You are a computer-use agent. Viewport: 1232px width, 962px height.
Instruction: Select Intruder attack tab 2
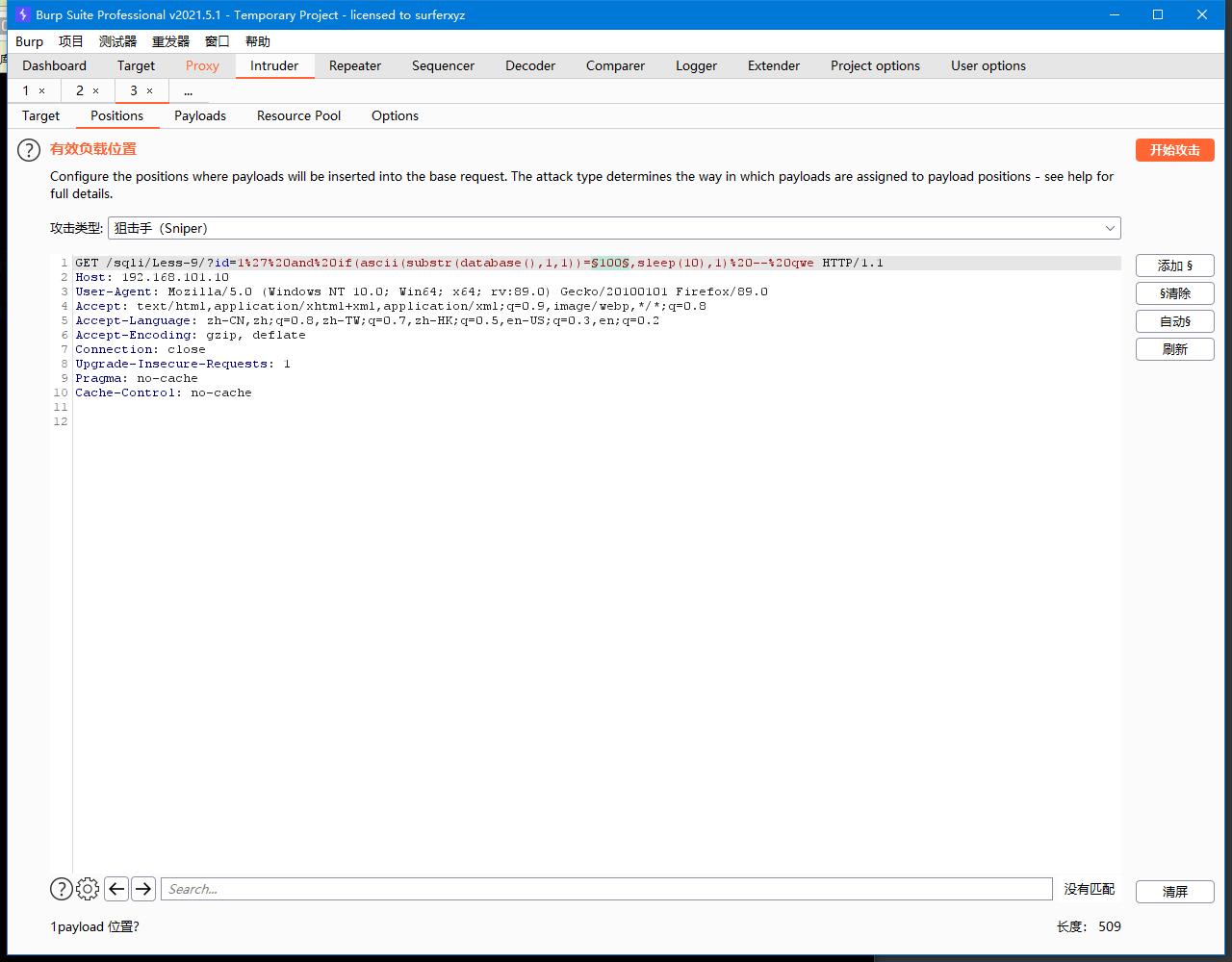[x=80, y=90]
